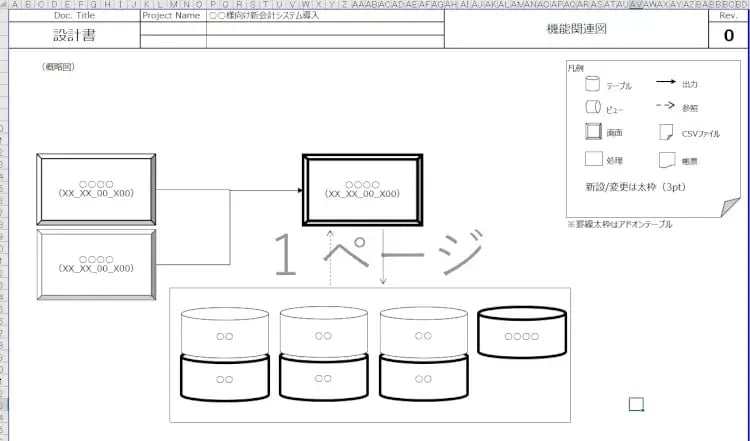
Task: Click the Project Name label cell
Action: [x=172, y=16]
